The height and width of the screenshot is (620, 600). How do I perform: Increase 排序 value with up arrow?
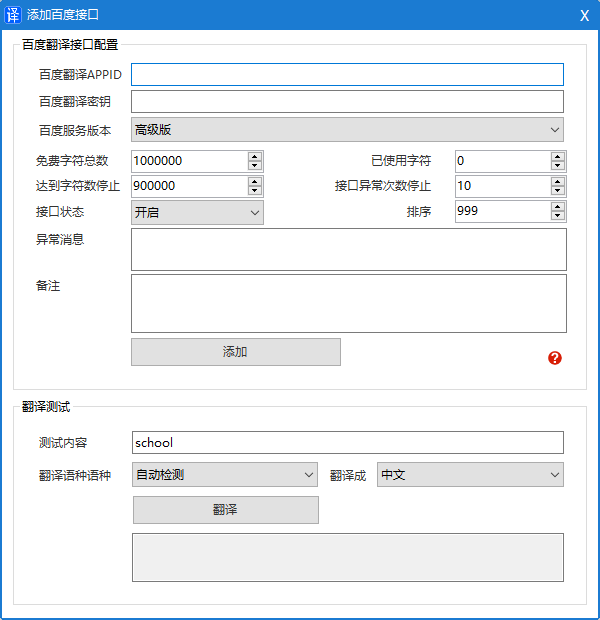pos(558,207)
